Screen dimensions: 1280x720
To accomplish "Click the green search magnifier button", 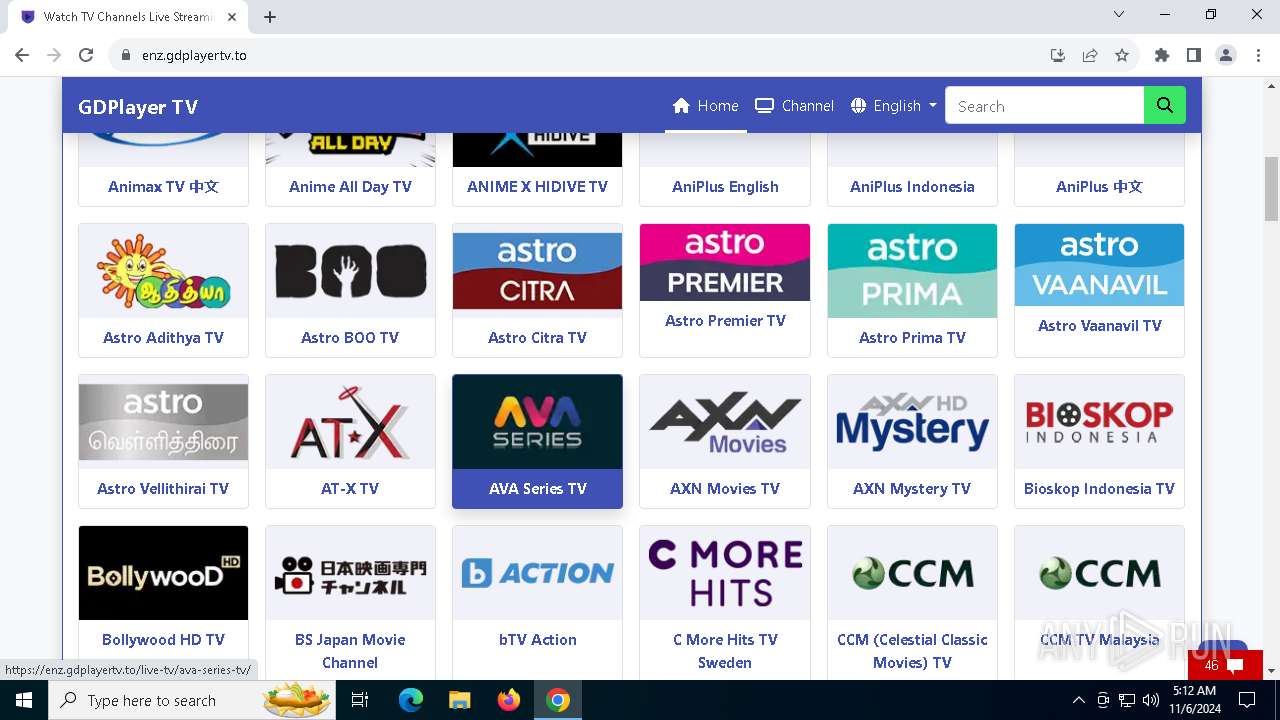I will coord(1164,105).
